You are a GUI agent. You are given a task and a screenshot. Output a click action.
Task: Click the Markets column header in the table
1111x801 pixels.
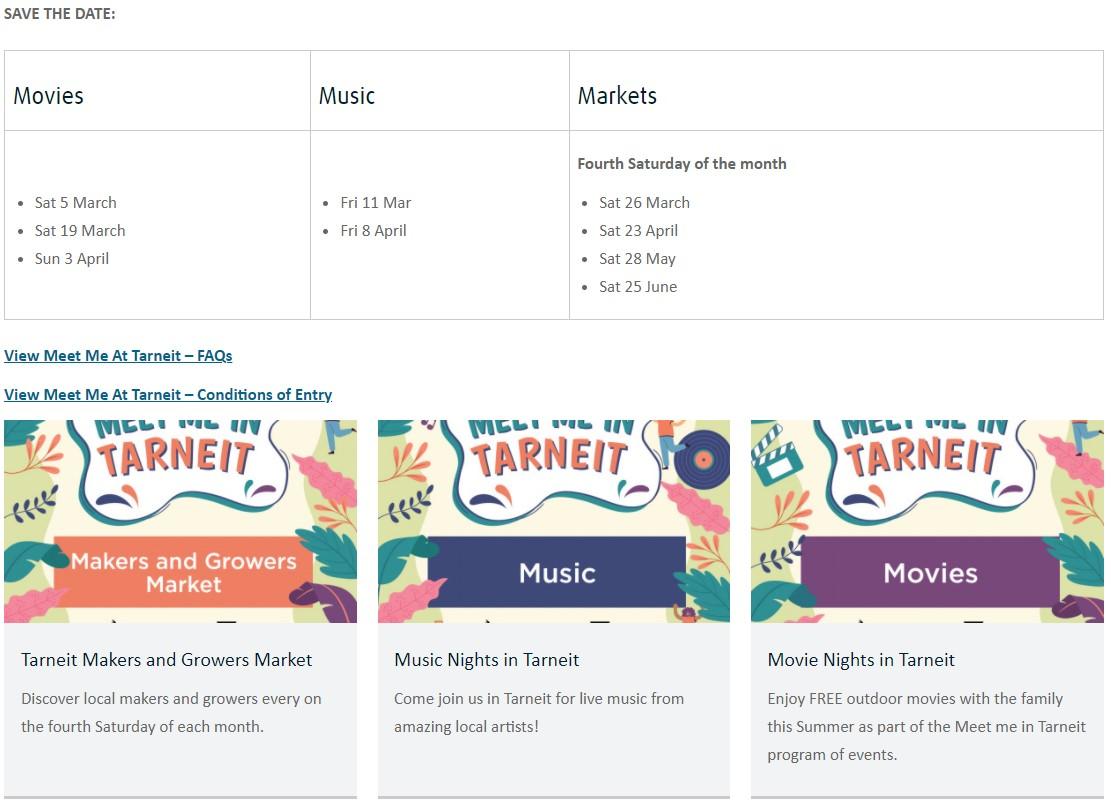[617, 96]
